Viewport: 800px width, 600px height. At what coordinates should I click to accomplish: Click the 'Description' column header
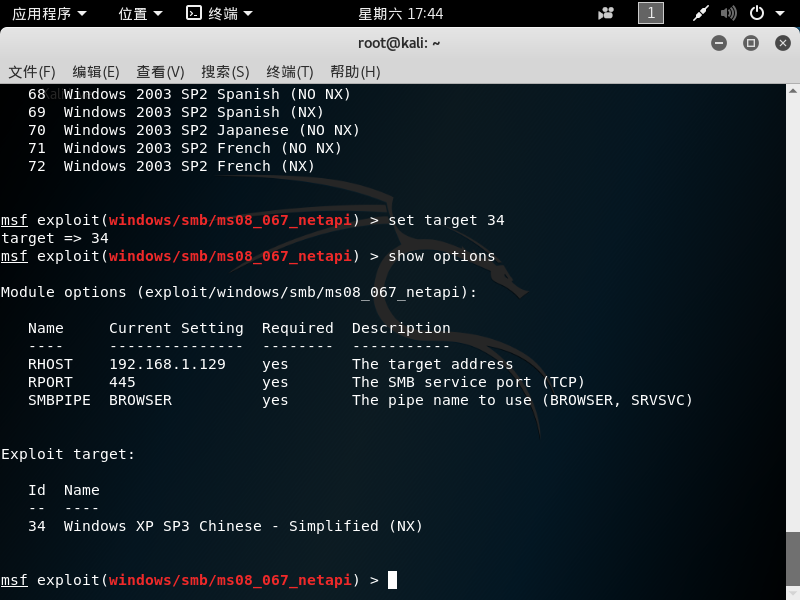[401, 328]
